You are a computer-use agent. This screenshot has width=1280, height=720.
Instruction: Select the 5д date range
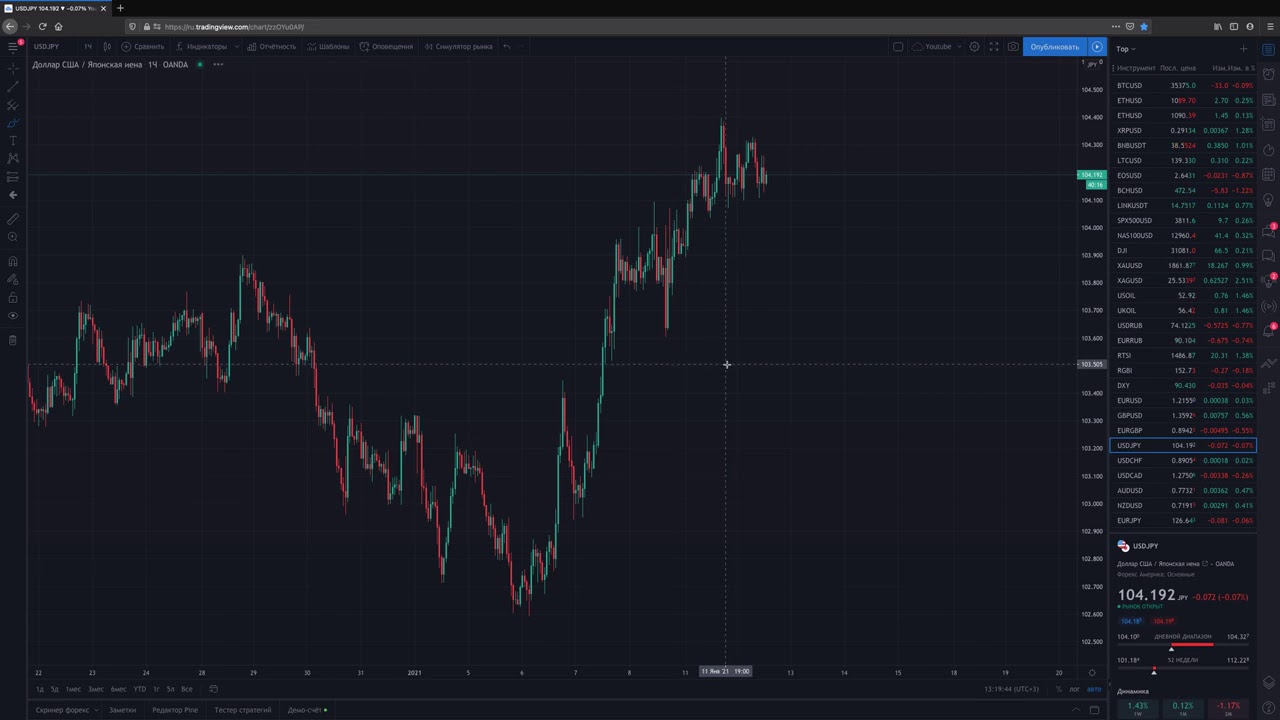pos(55,689)
